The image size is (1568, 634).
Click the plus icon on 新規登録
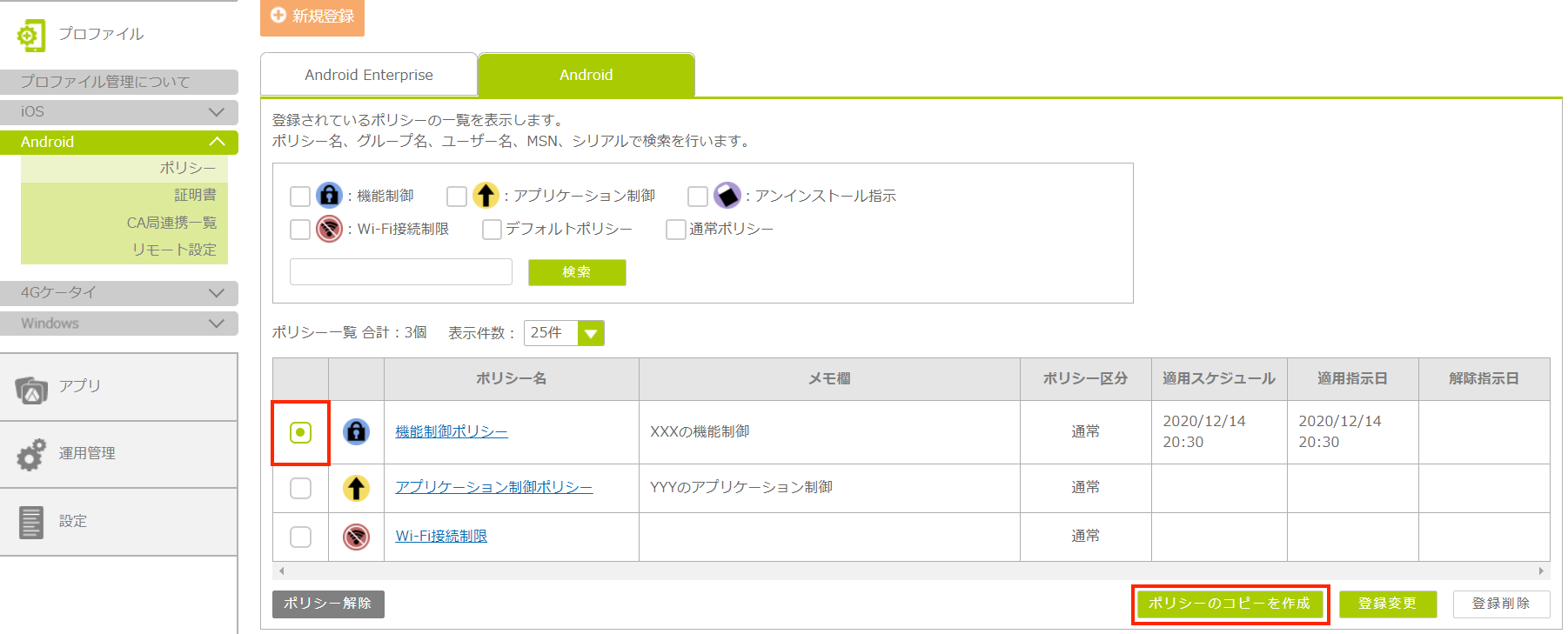[278, 16]
